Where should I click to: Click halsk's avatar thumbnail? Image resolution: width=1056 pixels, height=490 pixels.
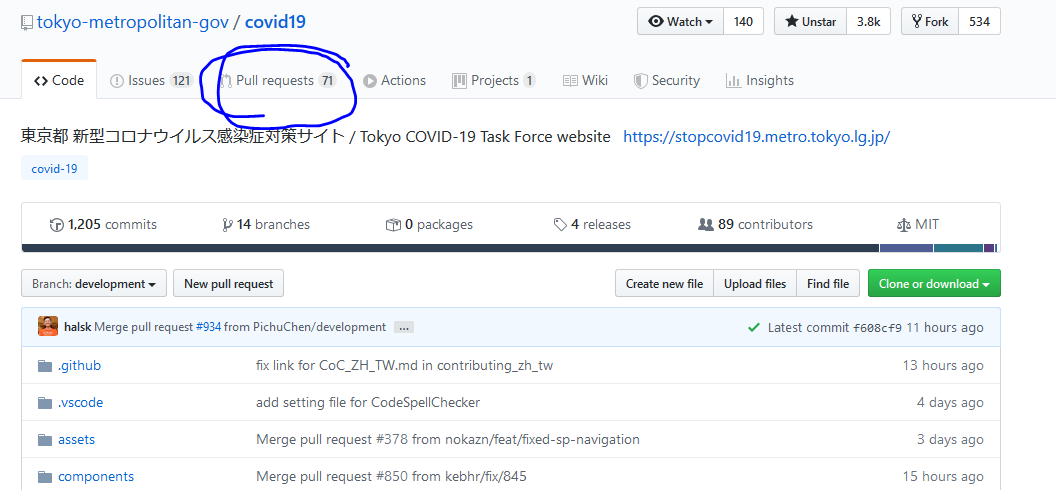(x=48, y=326)
